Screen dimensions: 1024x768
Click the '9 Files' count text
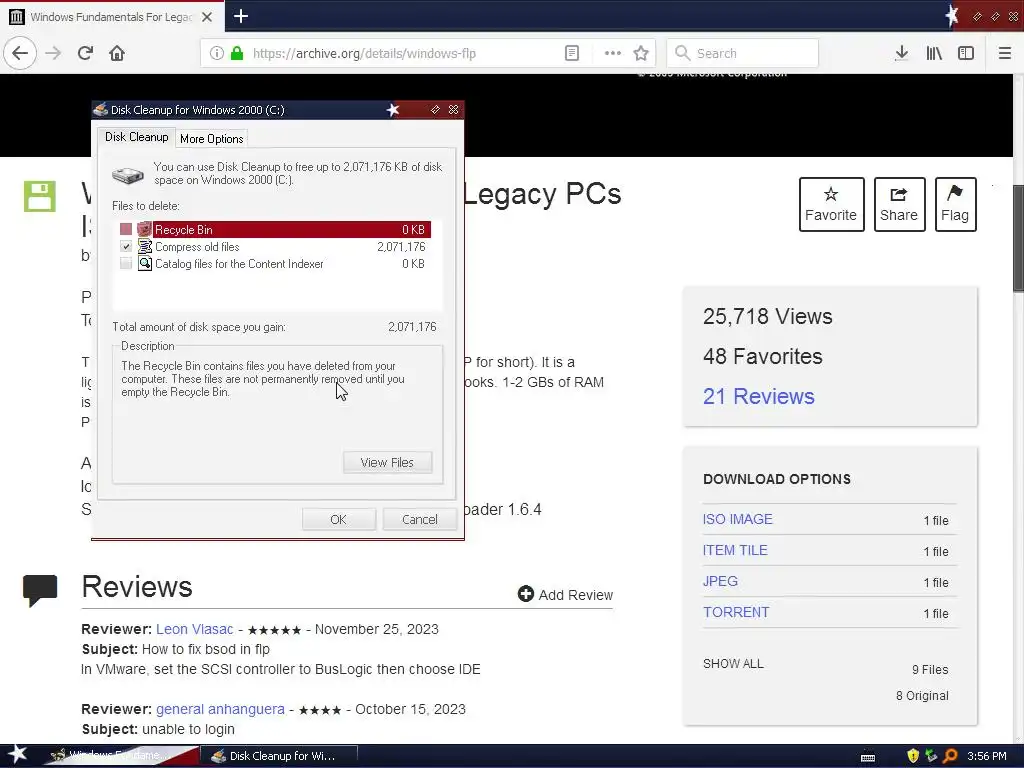pyautogui.click(x=930, y=669)
